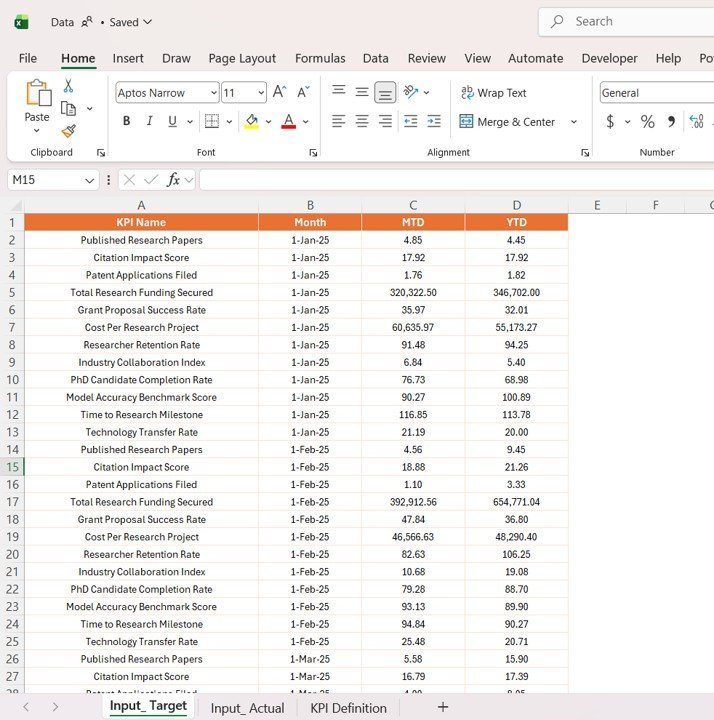The width and height of the screenshot is (714, 720).
Task: Apply Percent Style number format
Action: tap(647, 121)
